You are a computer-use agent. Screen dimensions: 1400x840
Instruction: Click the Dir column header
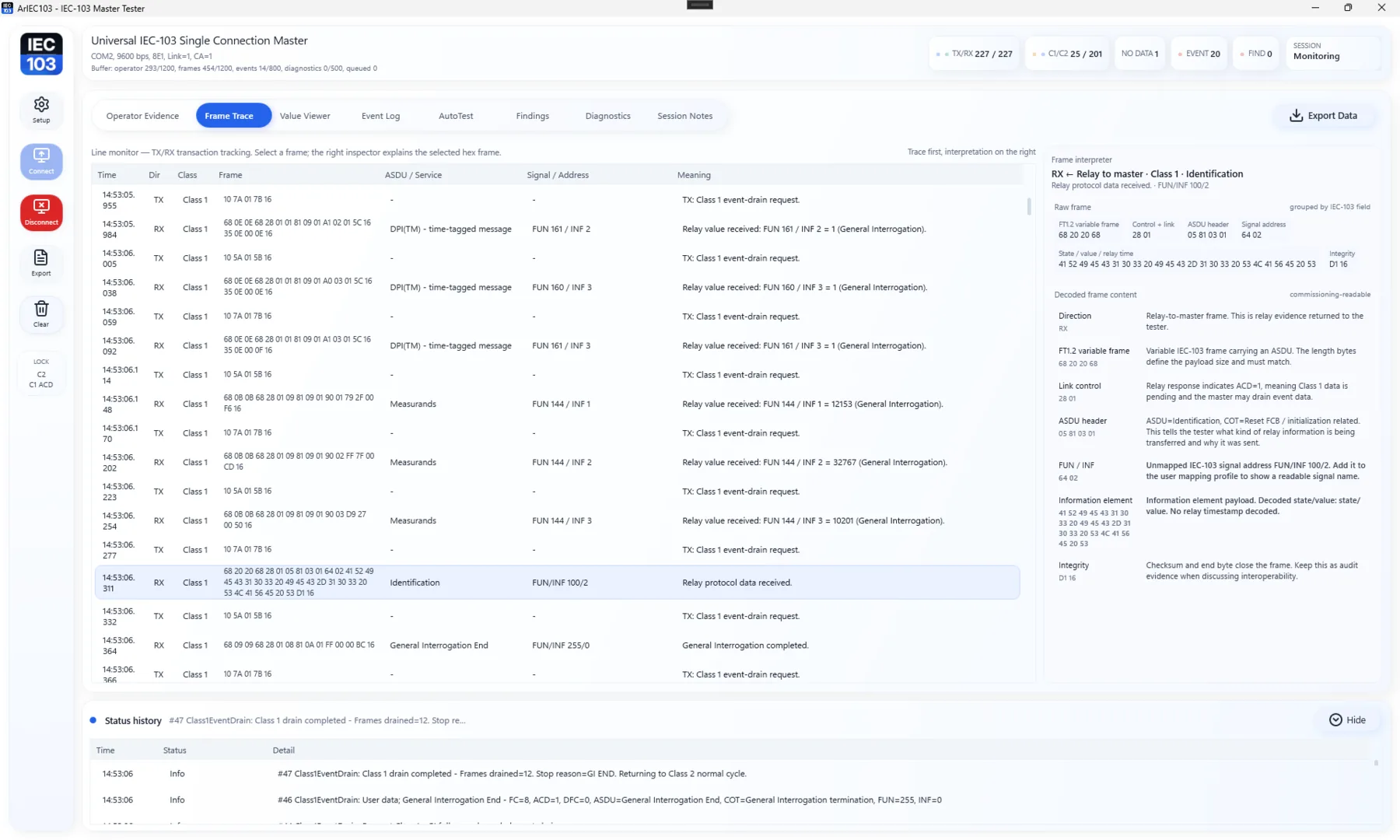pos(154,175)
